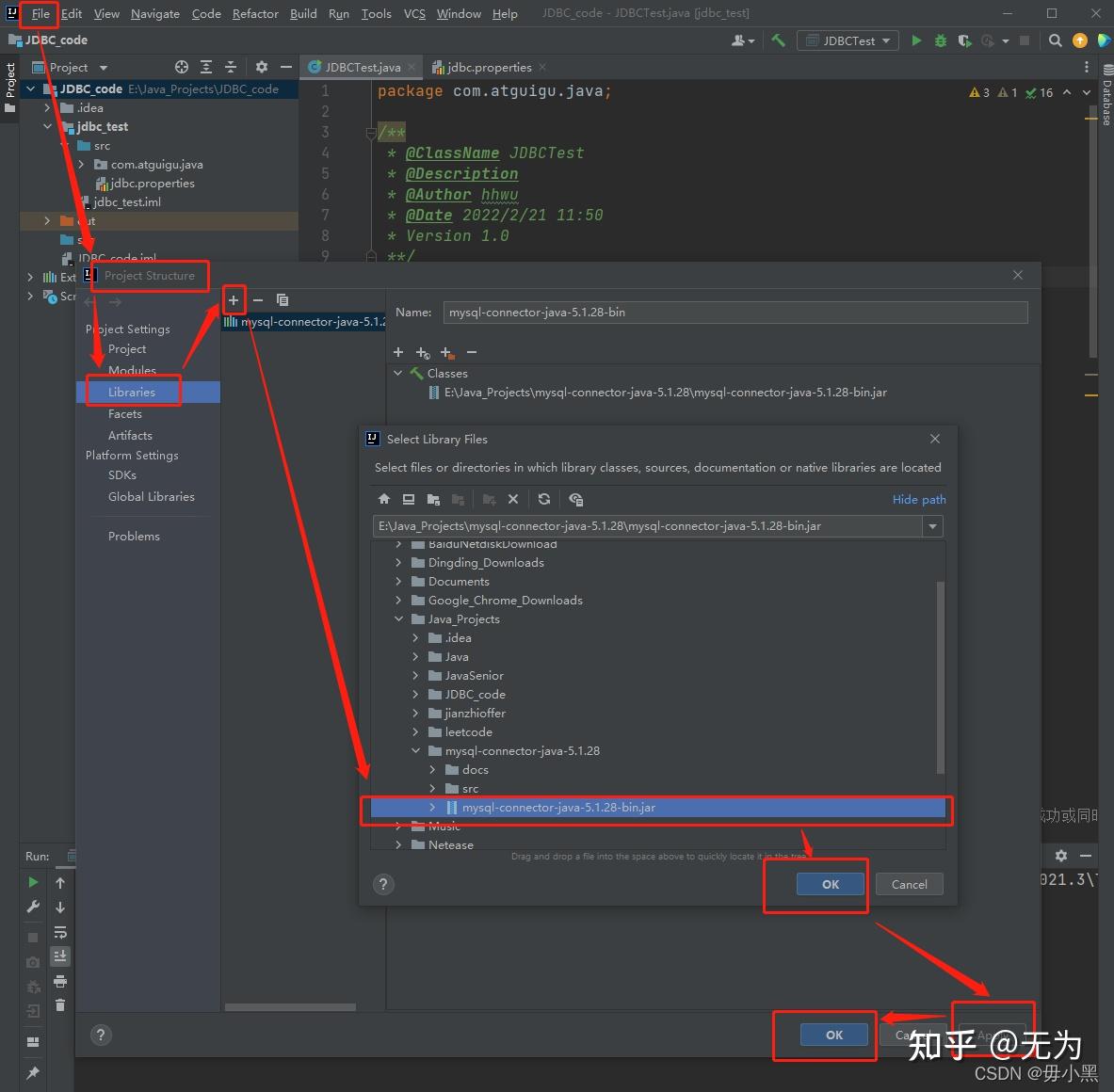Start debugging with the green bug icon
The width and height of the screenshot is (1114, 1092).
point(940,40)
